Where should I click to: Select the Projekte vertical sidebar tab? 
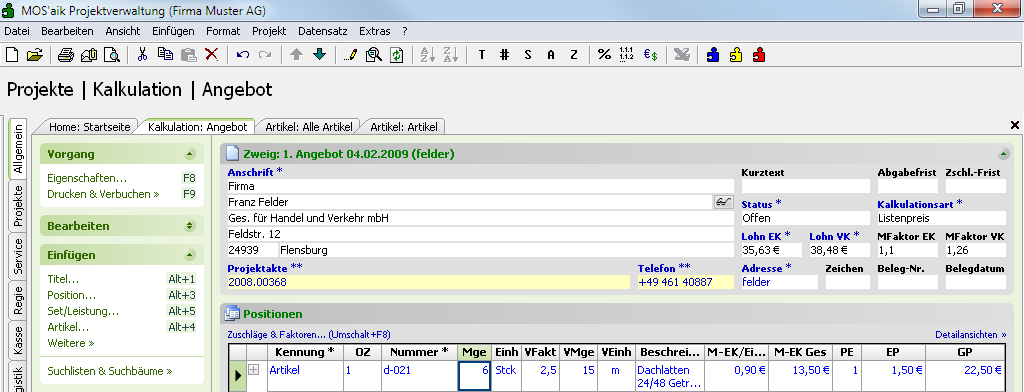pos(18,205)
